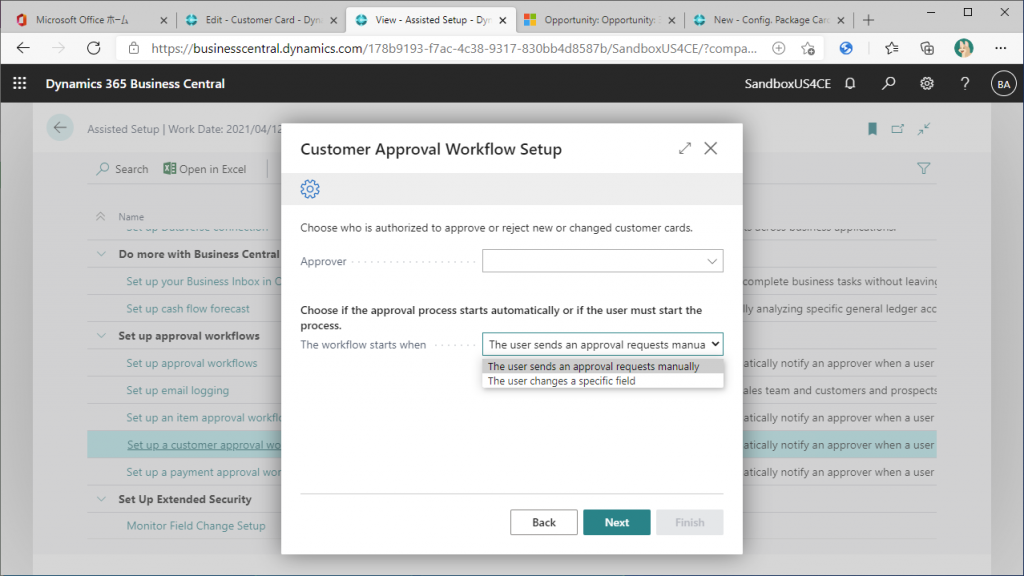Toggle the workflow starts when combo box
Screen dimensions: 1024x576
(x=603, y=344)
